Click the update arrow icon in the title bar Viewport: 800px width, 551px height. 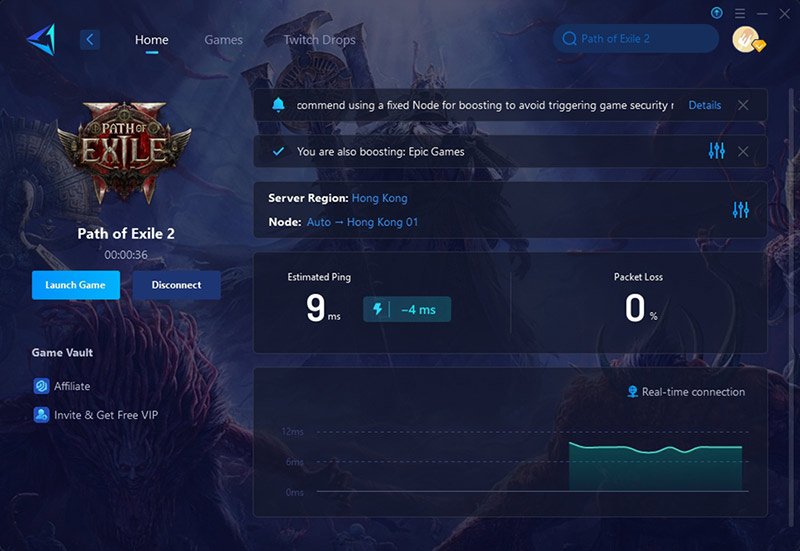716,13
